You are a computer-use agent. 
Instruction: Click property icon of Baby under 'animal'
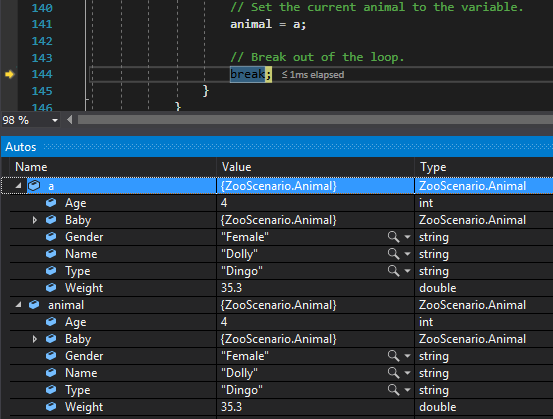coord(51,339)
